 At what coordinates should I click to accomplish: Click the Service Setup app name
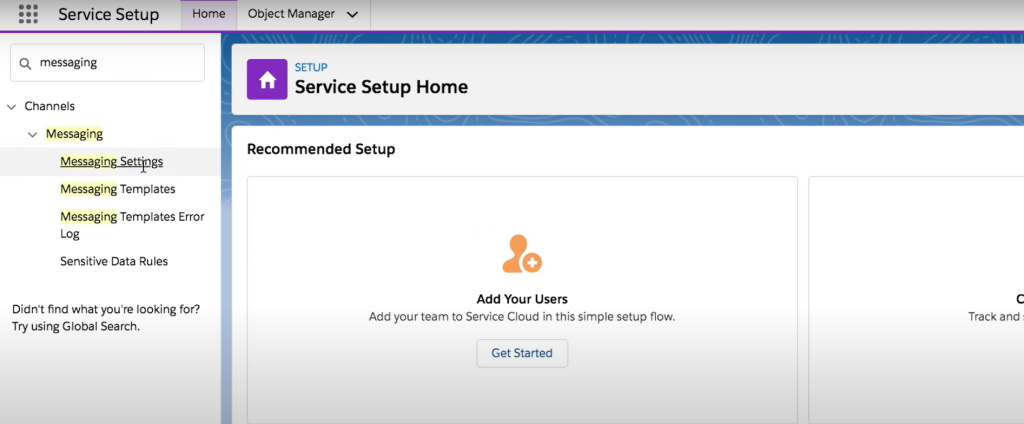108,14
